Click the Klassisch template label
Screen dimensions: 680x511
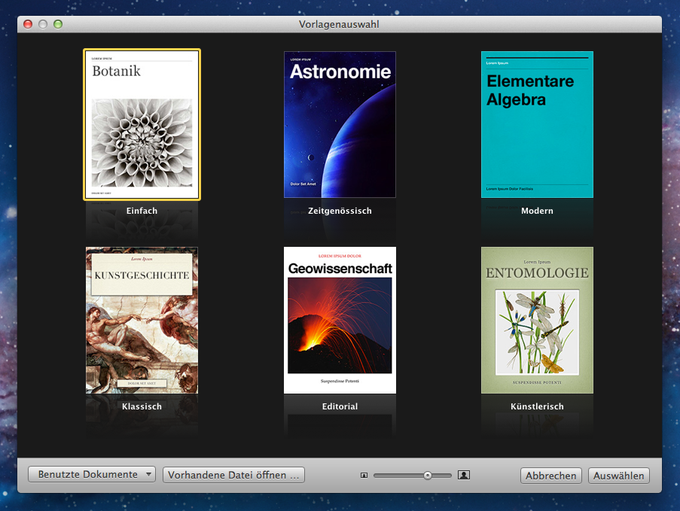(x=142, y=406)
